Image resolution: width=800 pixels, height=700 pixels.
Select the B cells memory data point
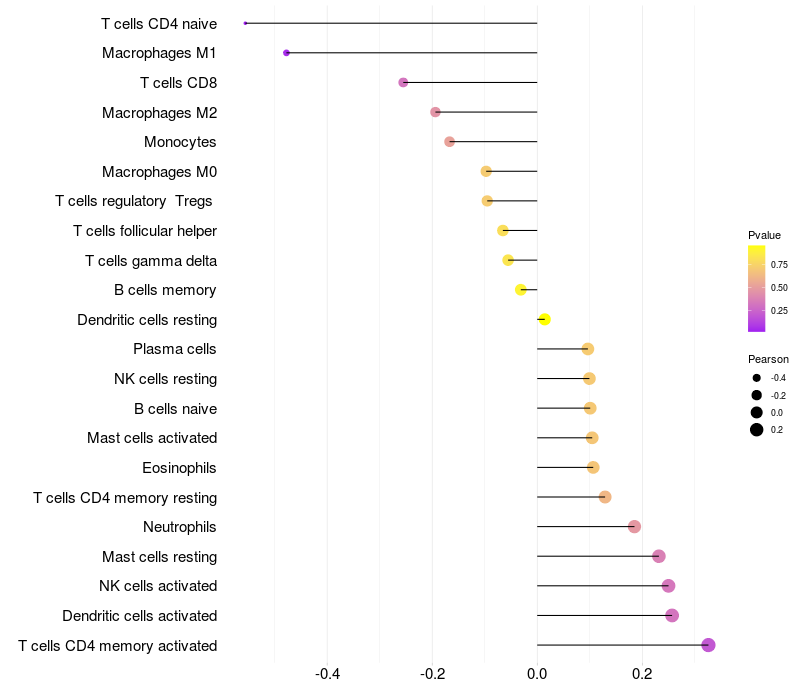[x=521, y=290]
